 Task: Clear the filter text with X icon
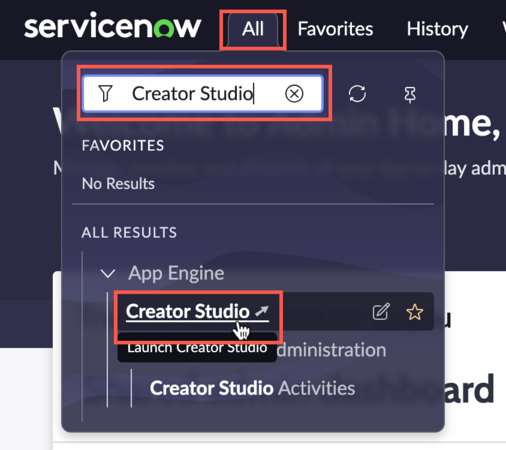pyautogui.click(x=294, y=93)
